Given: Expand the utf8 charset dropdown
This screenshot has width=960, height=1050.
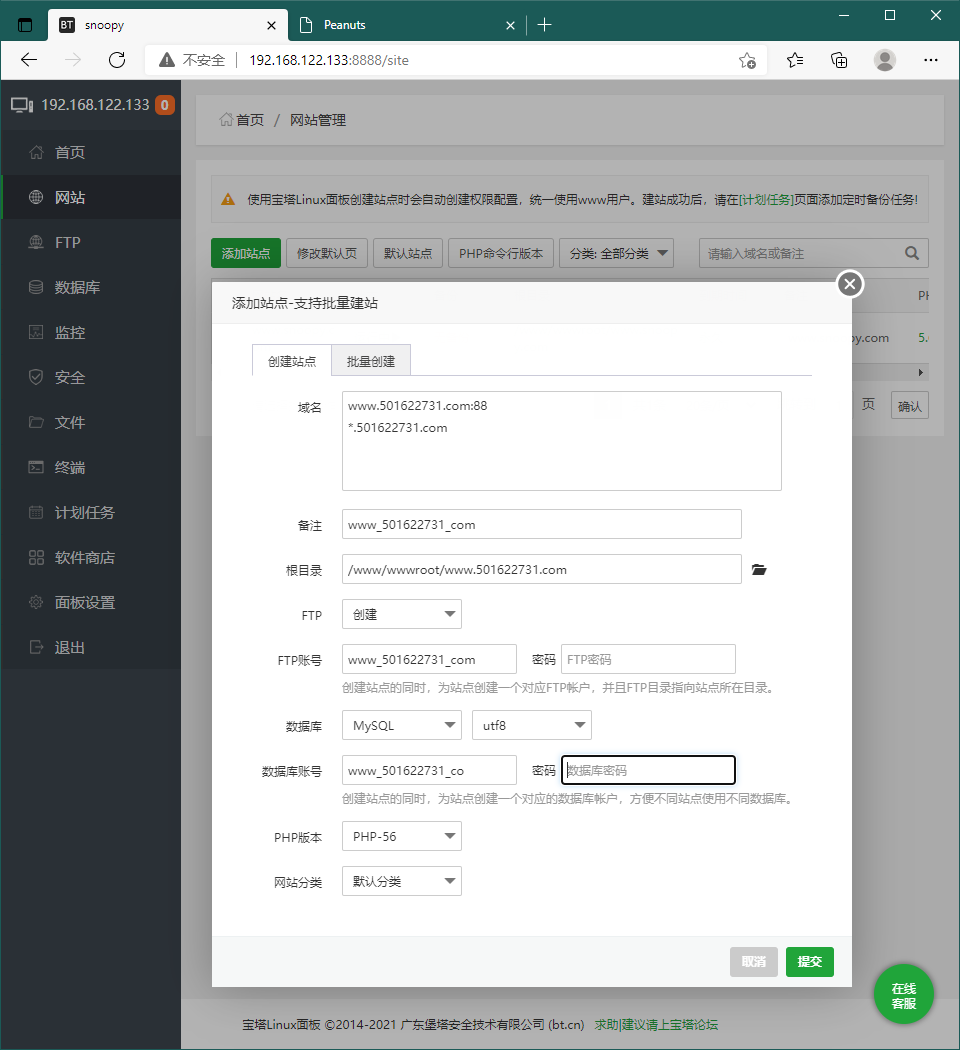Looking at the screenshot, I should [532, 725].
